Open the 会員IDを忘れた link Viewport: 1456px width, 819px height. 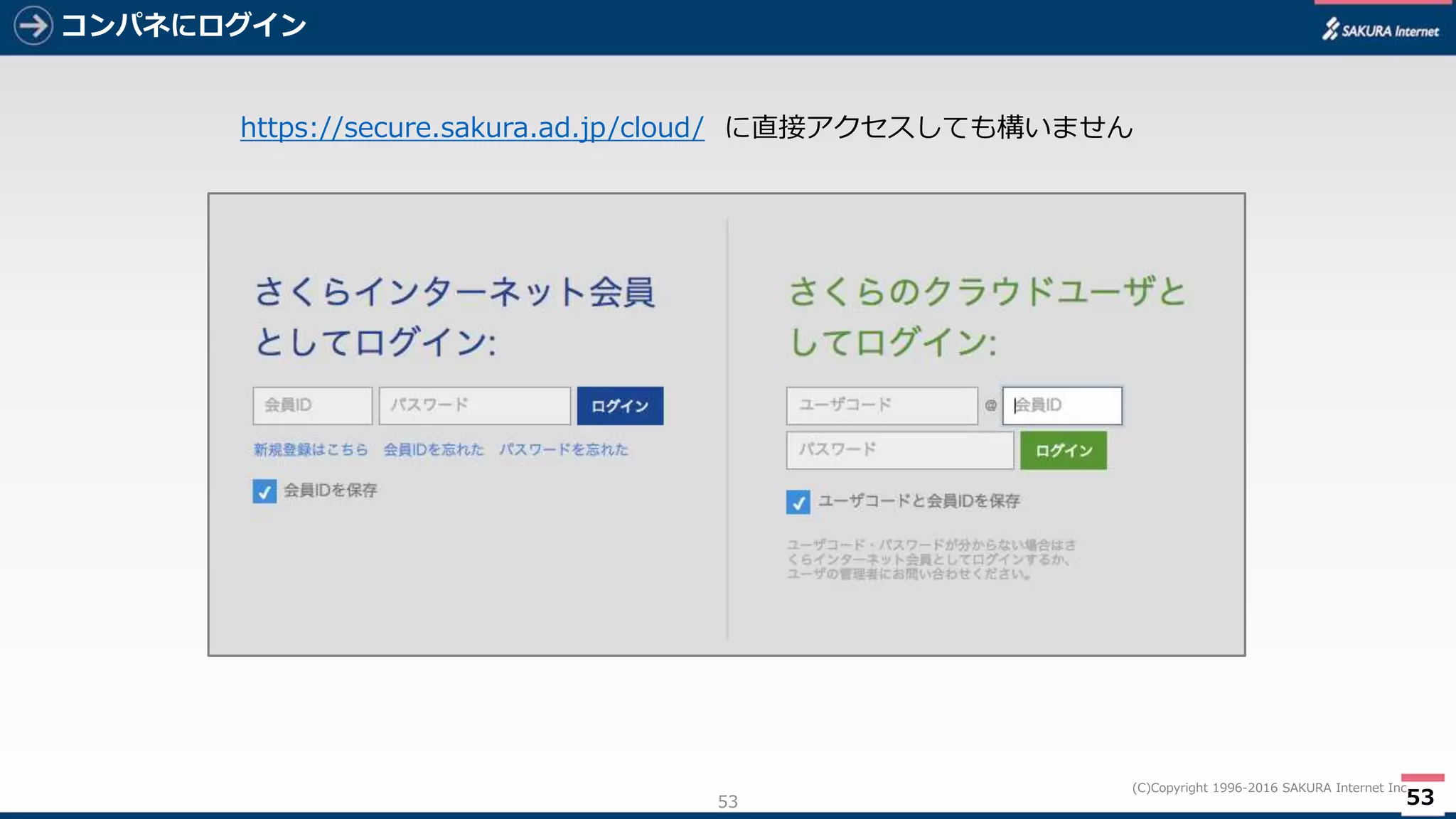[434, 449]
